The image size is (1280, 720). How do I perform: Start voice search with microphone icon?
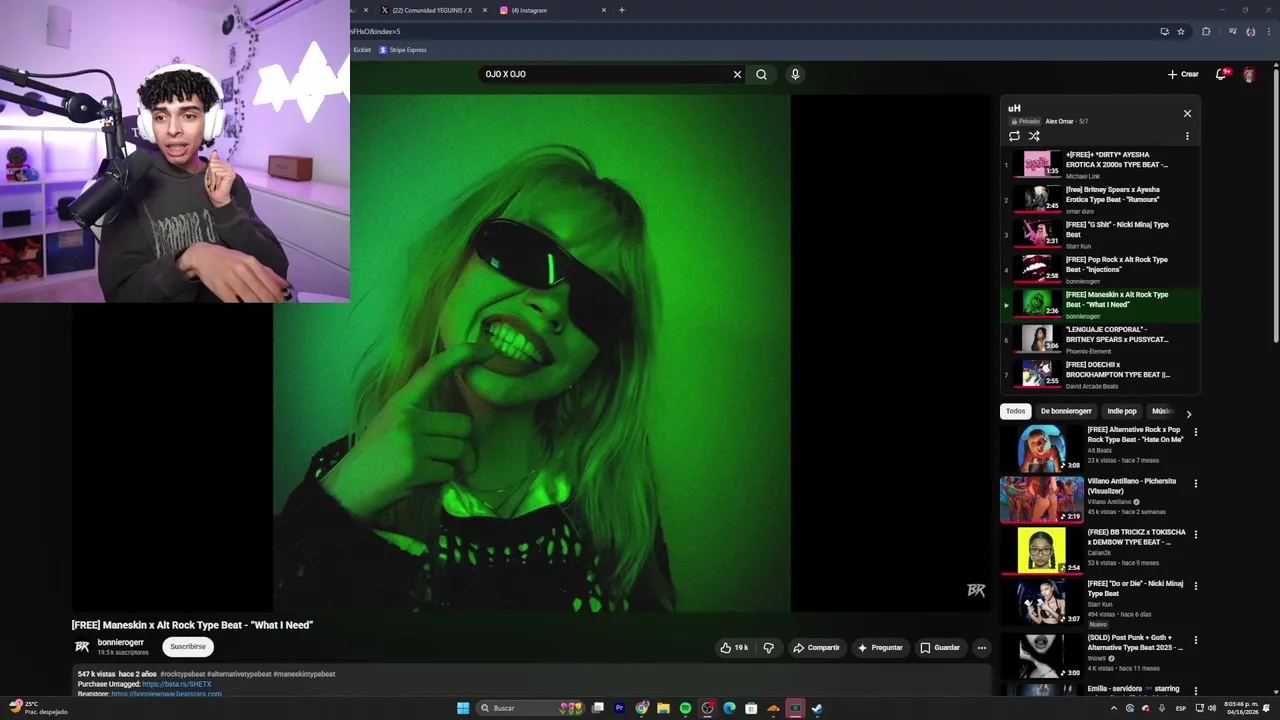pos(795,74)
